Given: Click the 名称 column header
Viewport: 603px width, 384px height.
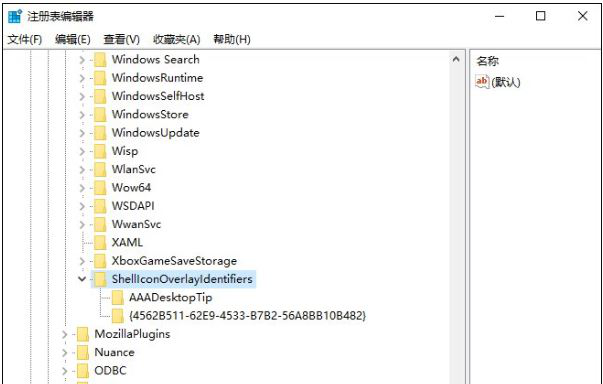Looking at the screenshot, I should (488, 62).
